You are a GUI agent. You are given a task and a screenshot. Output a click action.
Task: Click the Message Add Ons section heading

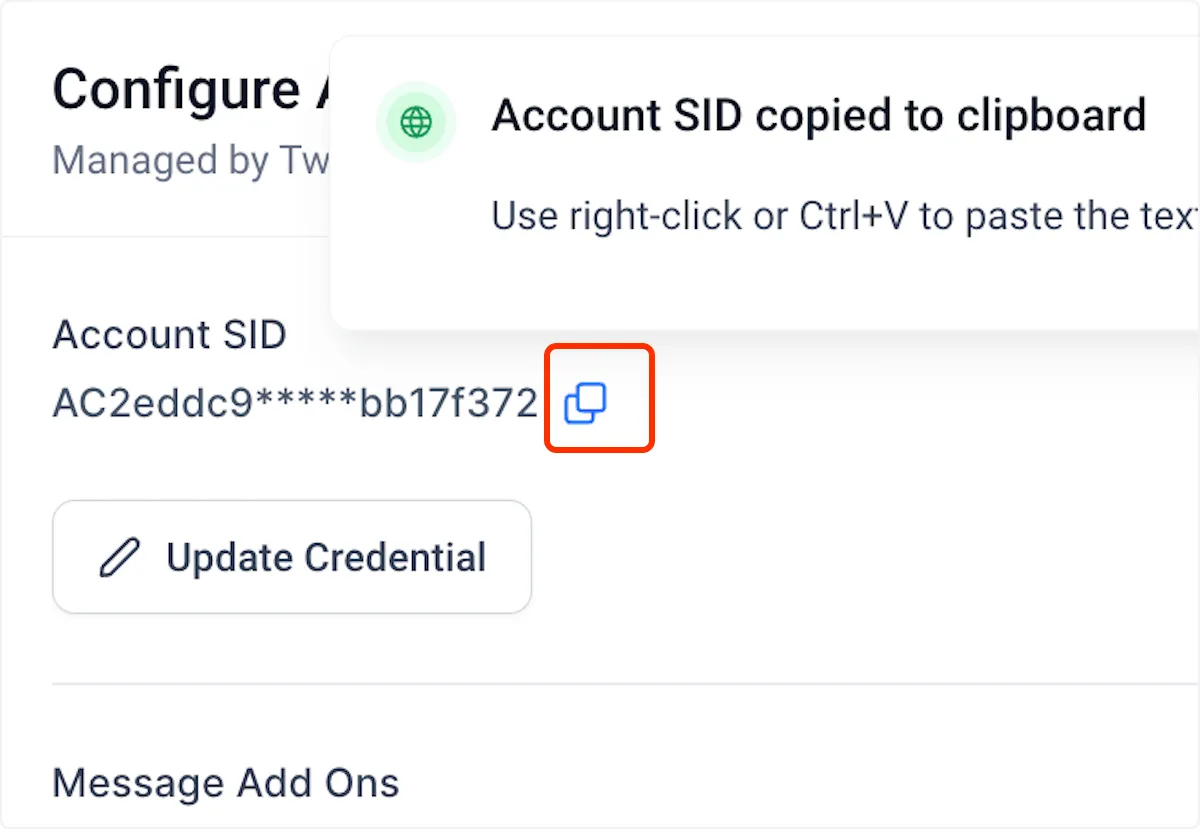225,782
